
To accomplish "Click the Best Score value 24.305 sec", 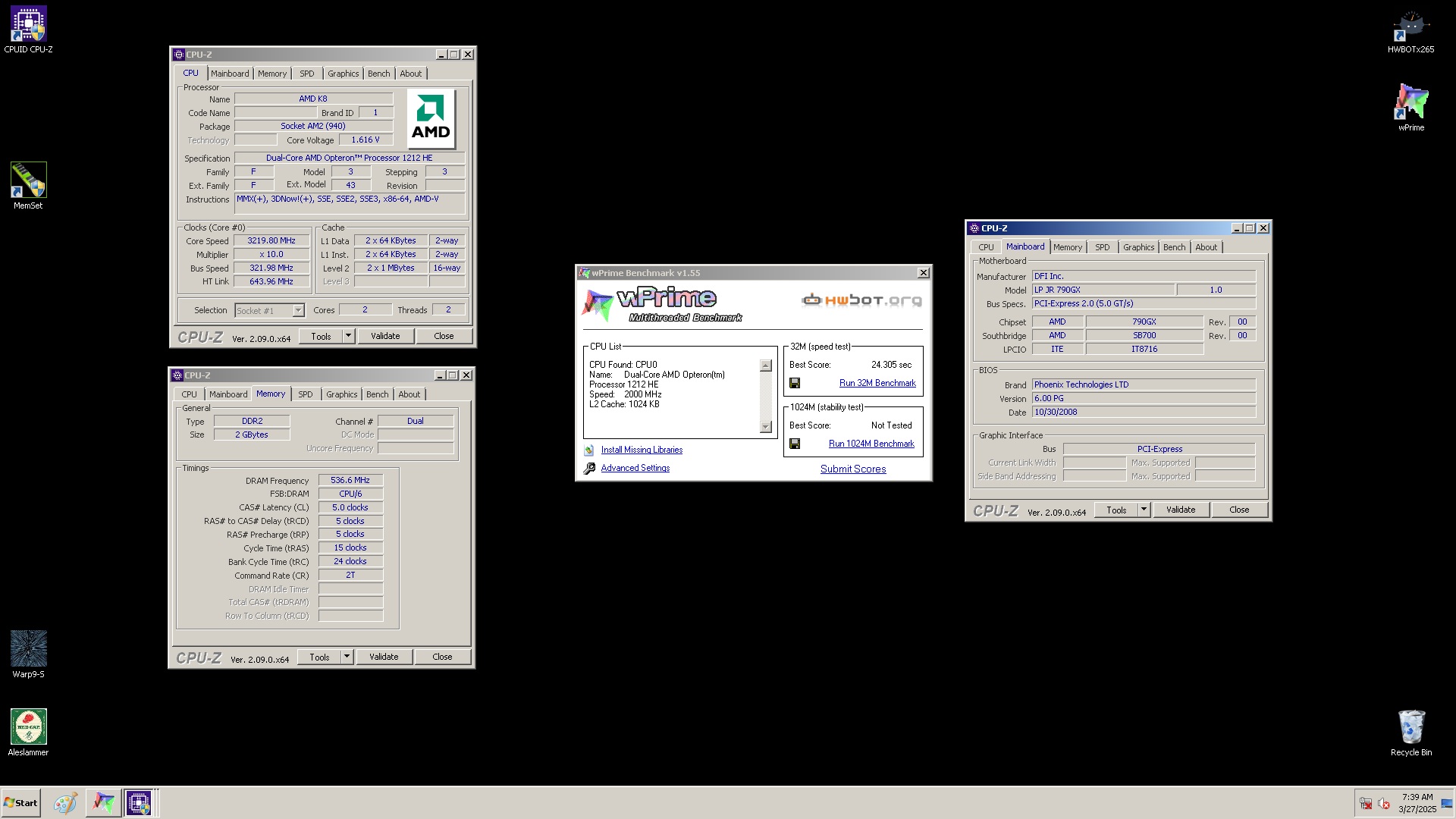I will pos(892,365).
